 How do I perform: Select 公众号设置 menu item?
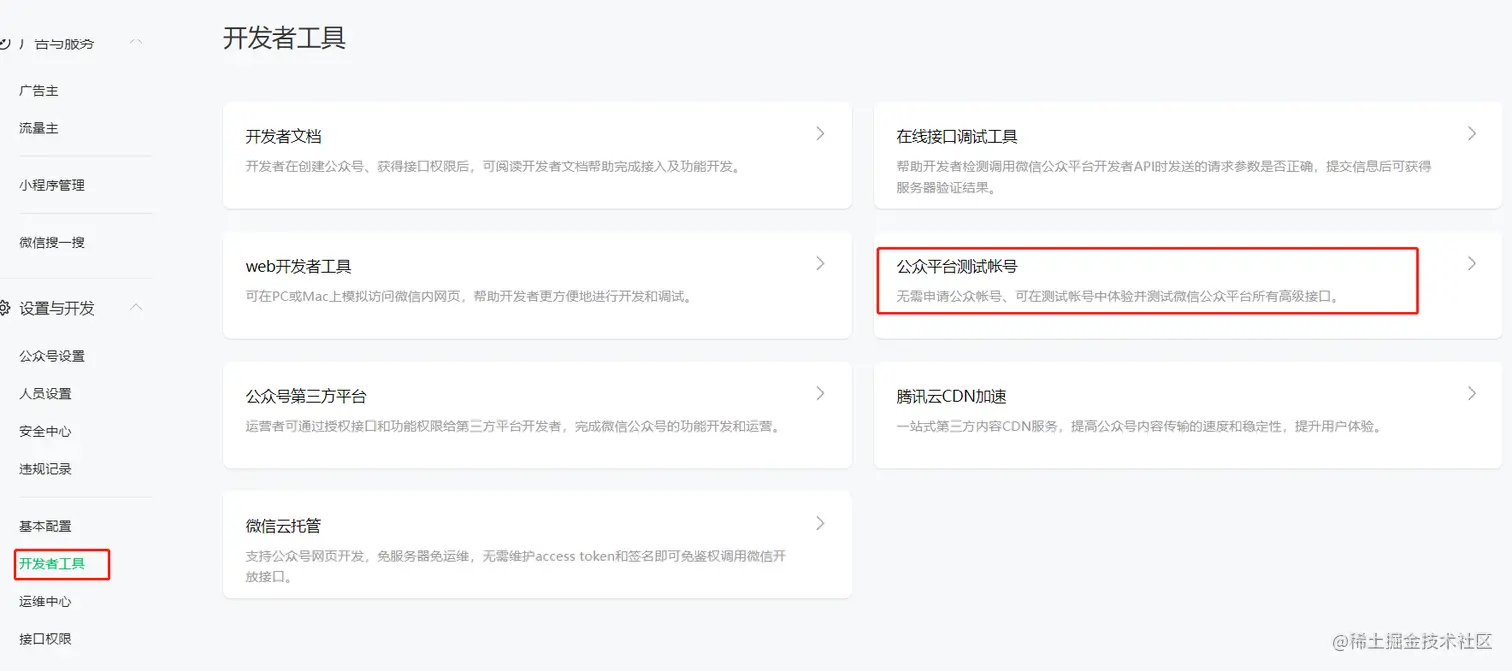[x=52, y=356]
